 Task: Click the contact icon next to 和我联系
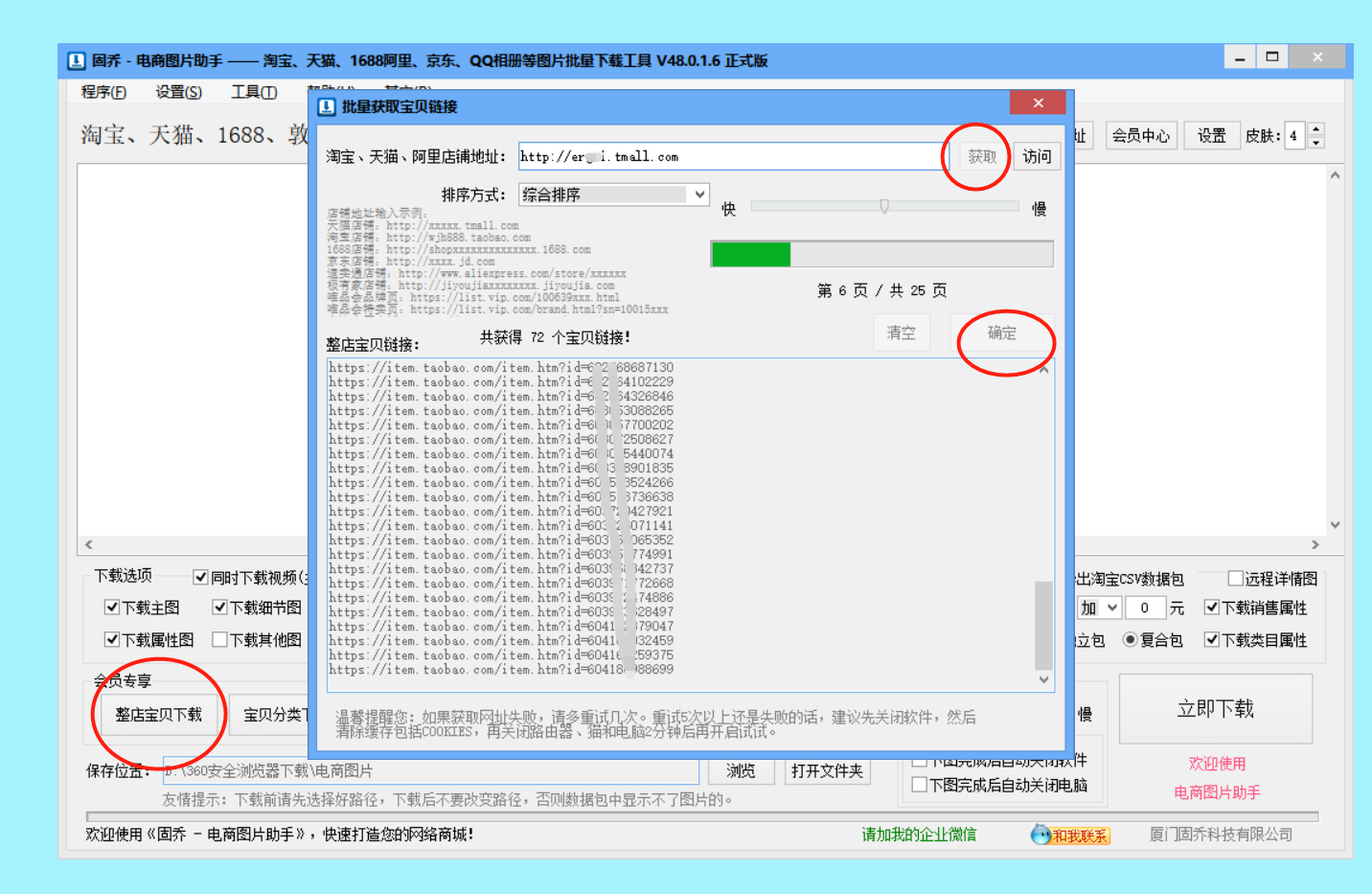pos(1040,835)
